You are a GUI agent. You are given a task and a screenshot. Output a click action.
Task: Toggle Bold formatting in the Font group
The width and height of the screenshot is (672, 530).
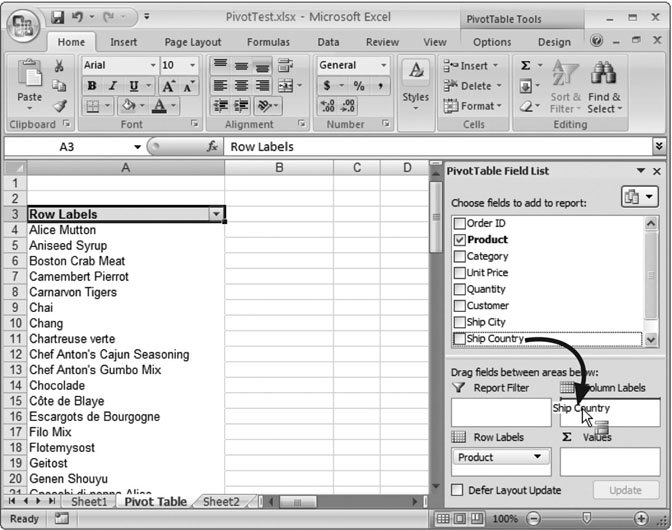(92, 86)
